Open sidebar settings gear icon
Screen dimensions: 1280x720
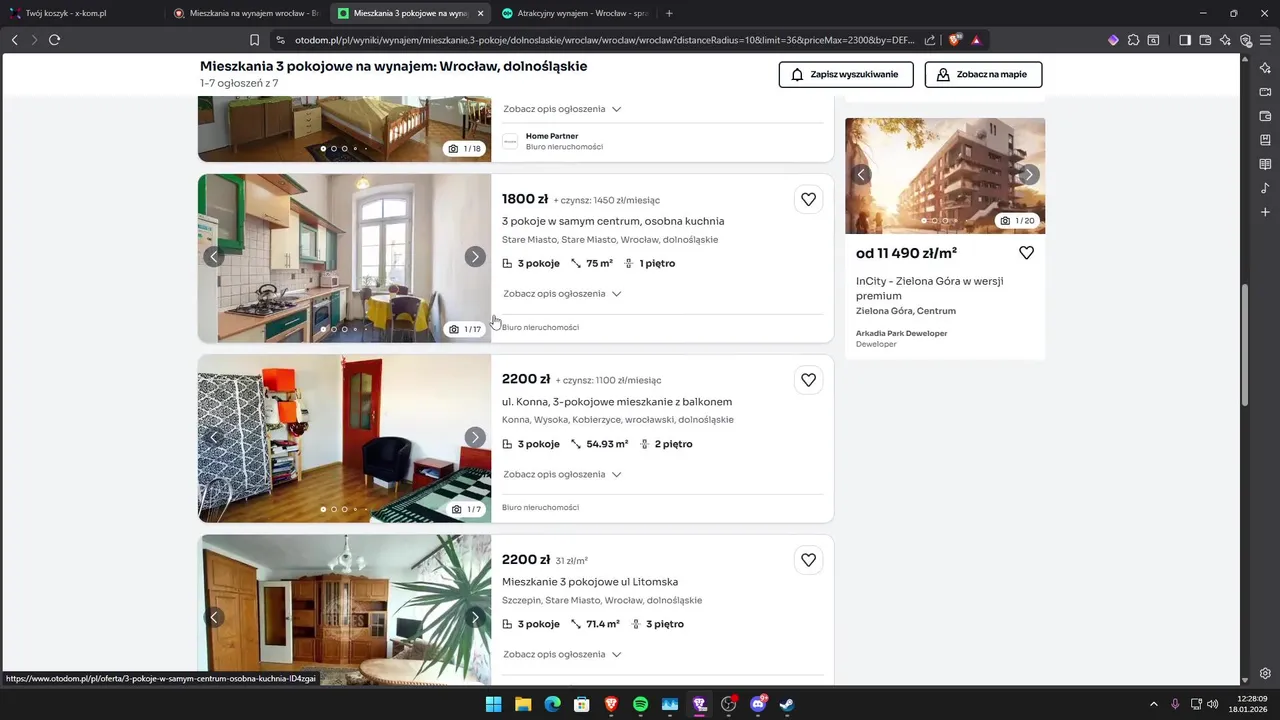[x=1265, y=673]
